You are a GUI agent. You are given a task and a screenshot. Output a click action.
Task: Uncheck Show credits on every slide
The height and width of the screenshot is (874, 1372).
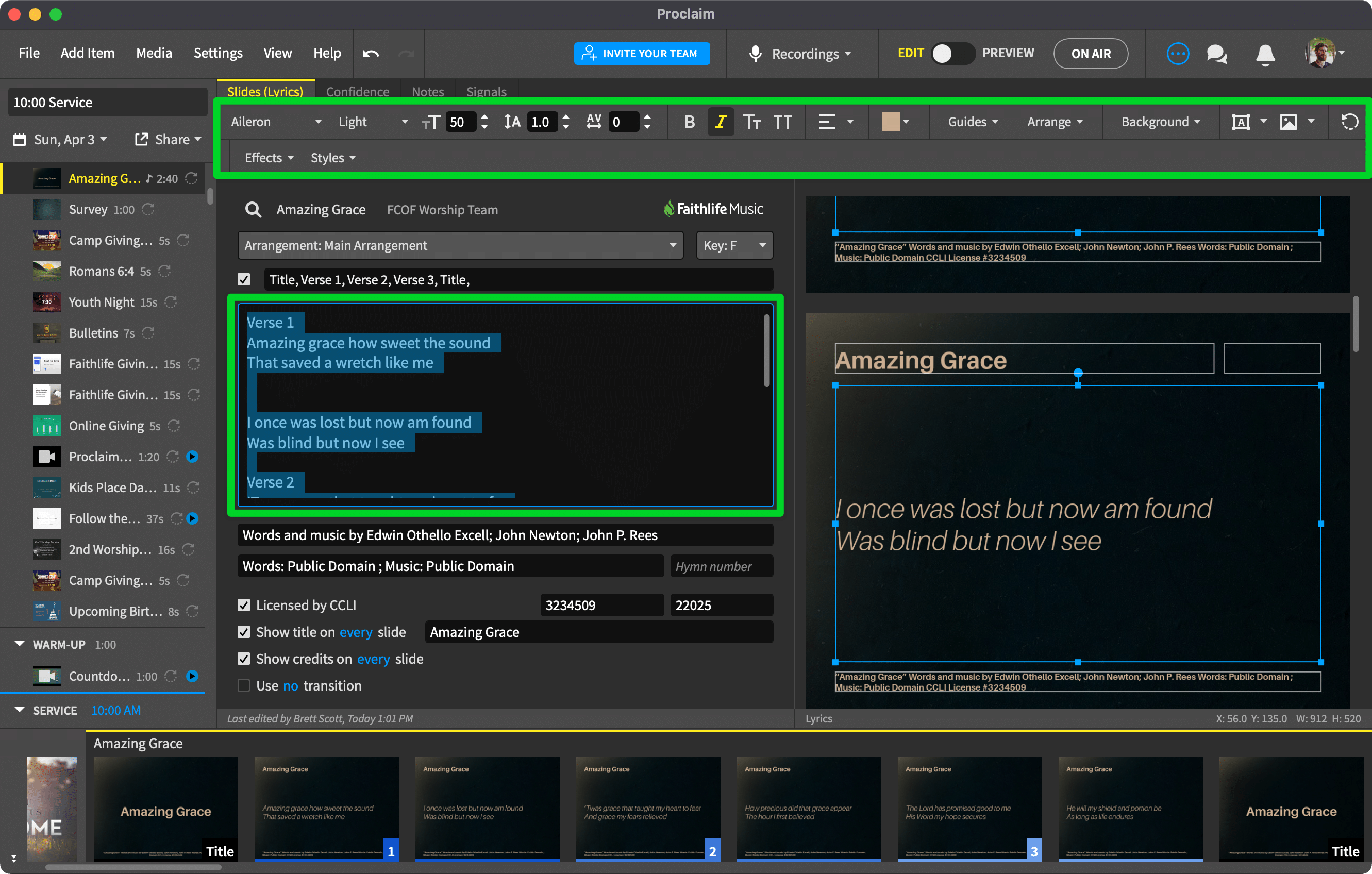244,659
